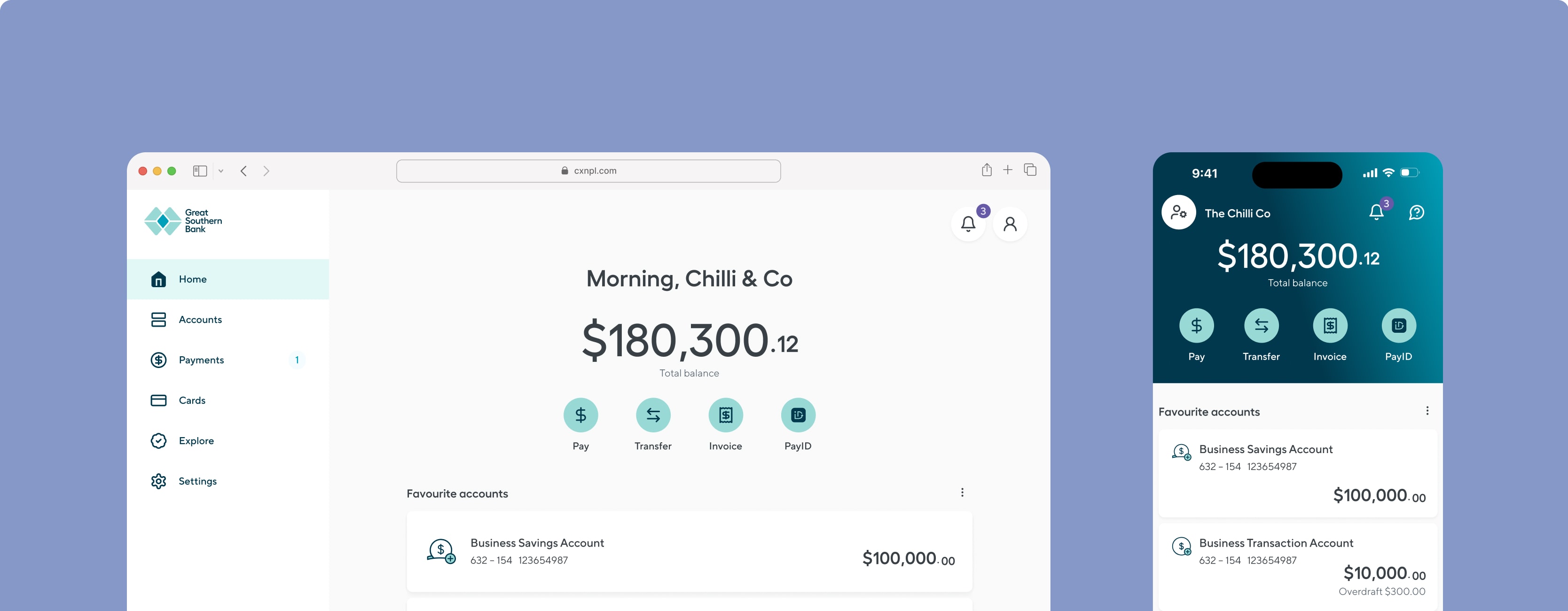The height and width of the screenshot is (611, 1568).
Task: Tap the mobile notification bell with badge
Action: [1376, 212]
